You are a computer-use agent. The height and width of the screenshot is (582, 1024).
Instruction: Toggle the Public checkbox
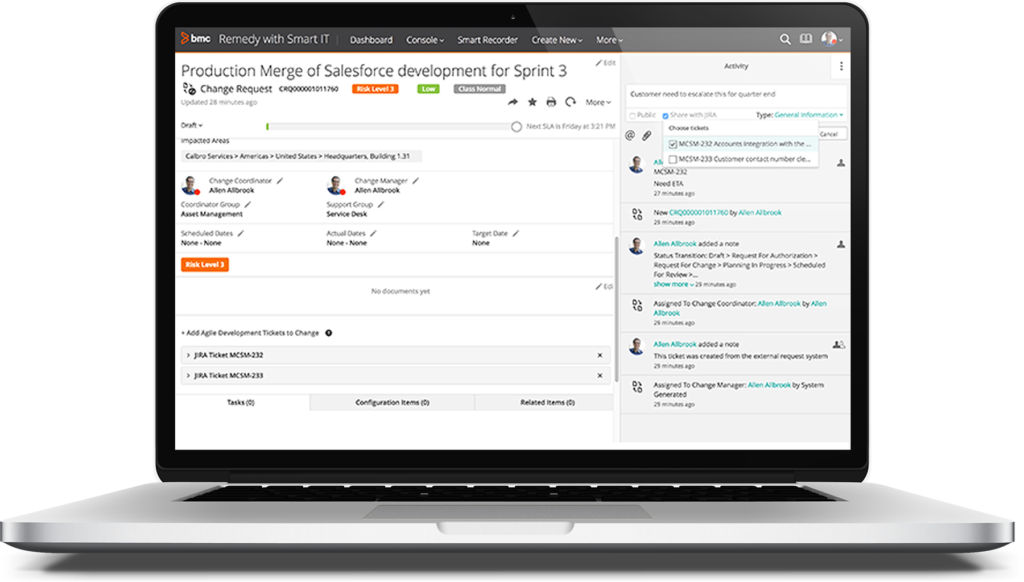pos(632,116)
